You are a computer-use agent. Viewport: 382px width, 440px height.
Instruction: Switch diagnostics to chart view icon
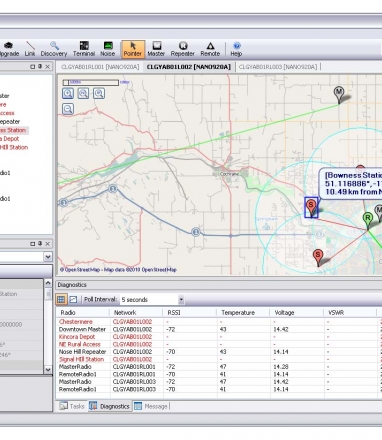(73, 299)
